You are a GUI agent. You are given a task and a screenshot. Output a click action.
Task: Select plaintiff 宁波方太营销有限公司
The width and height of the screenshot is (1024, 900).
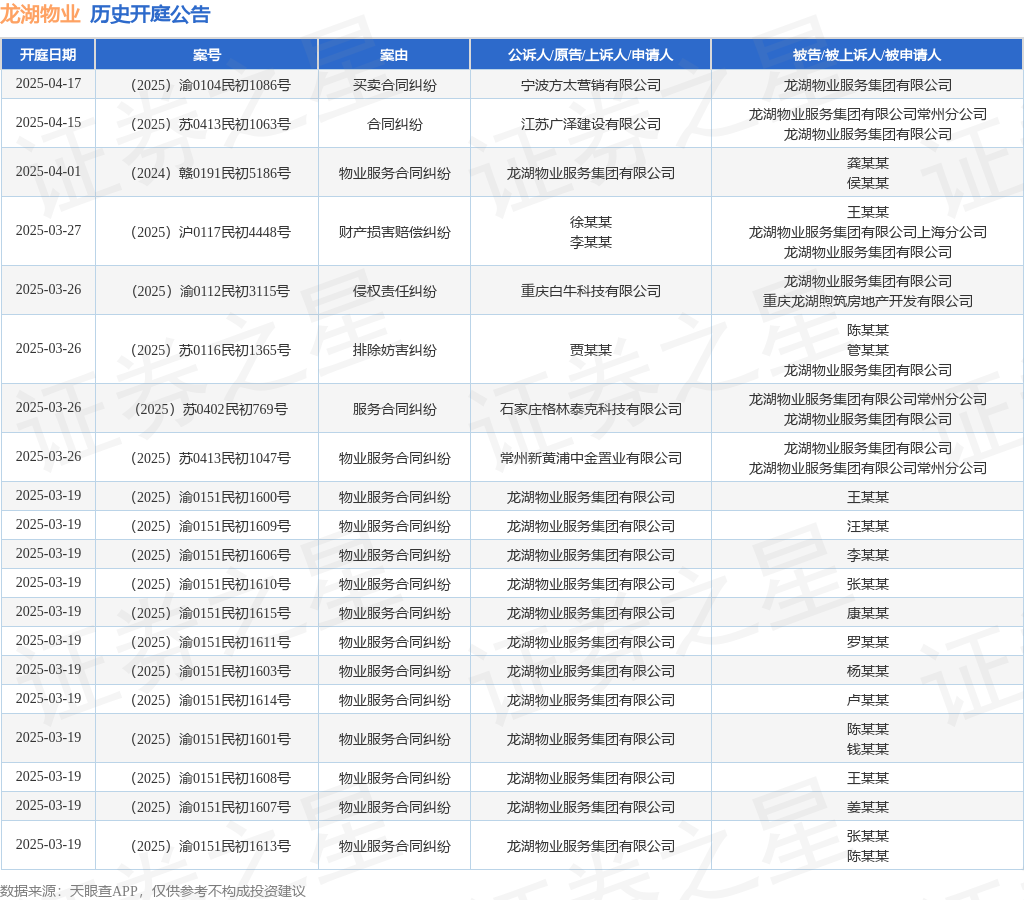tap(591, 85)
